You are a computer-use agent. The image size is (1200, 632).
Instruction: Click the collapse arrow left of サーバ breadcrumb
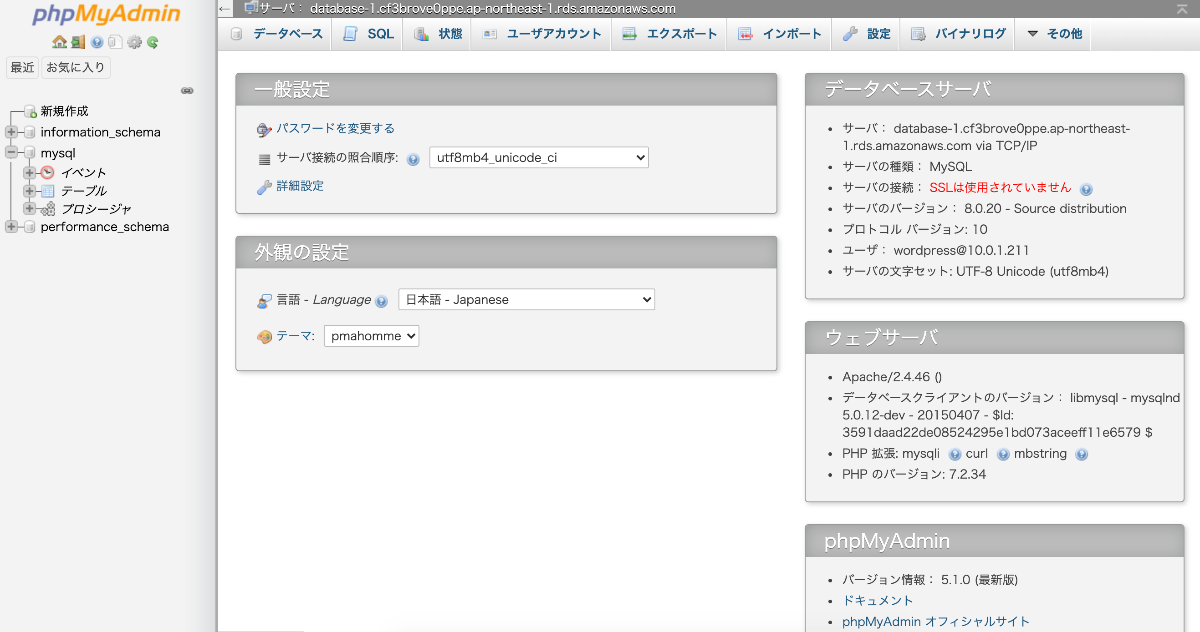click(225, 8)
